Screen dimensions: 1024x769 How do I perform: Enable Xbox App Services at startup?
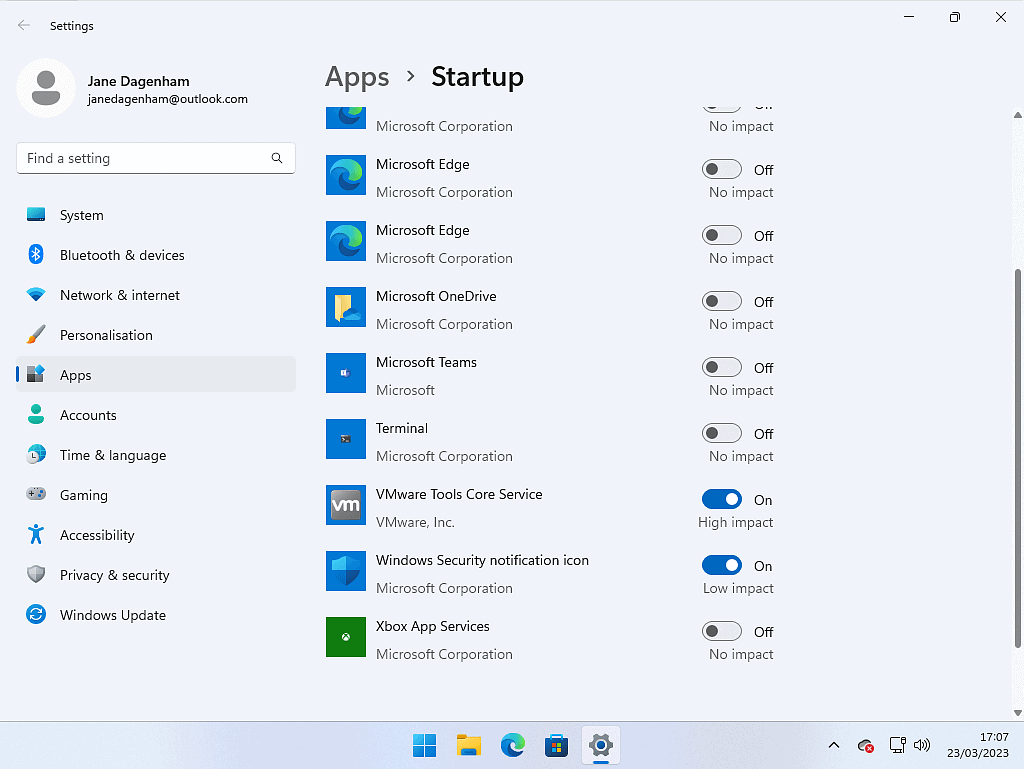tap(722, 632)
